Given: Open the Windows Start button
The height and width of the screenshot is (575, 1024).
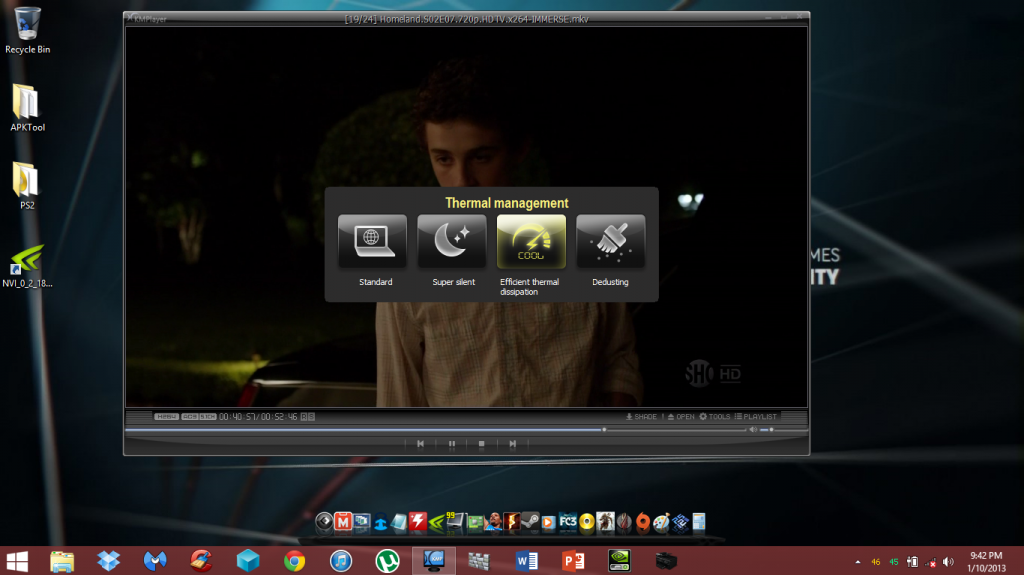Looking at the screenshot, I should (17, 561).
